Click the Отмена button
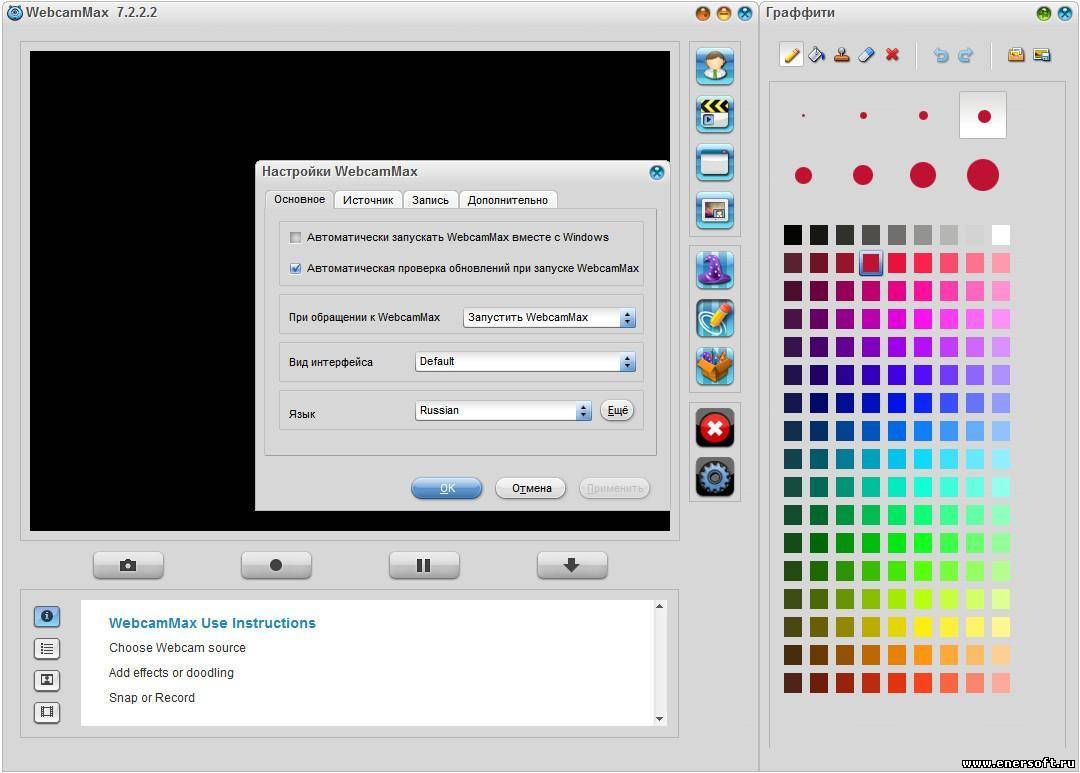1080x773 pixels. click(531, 488)
